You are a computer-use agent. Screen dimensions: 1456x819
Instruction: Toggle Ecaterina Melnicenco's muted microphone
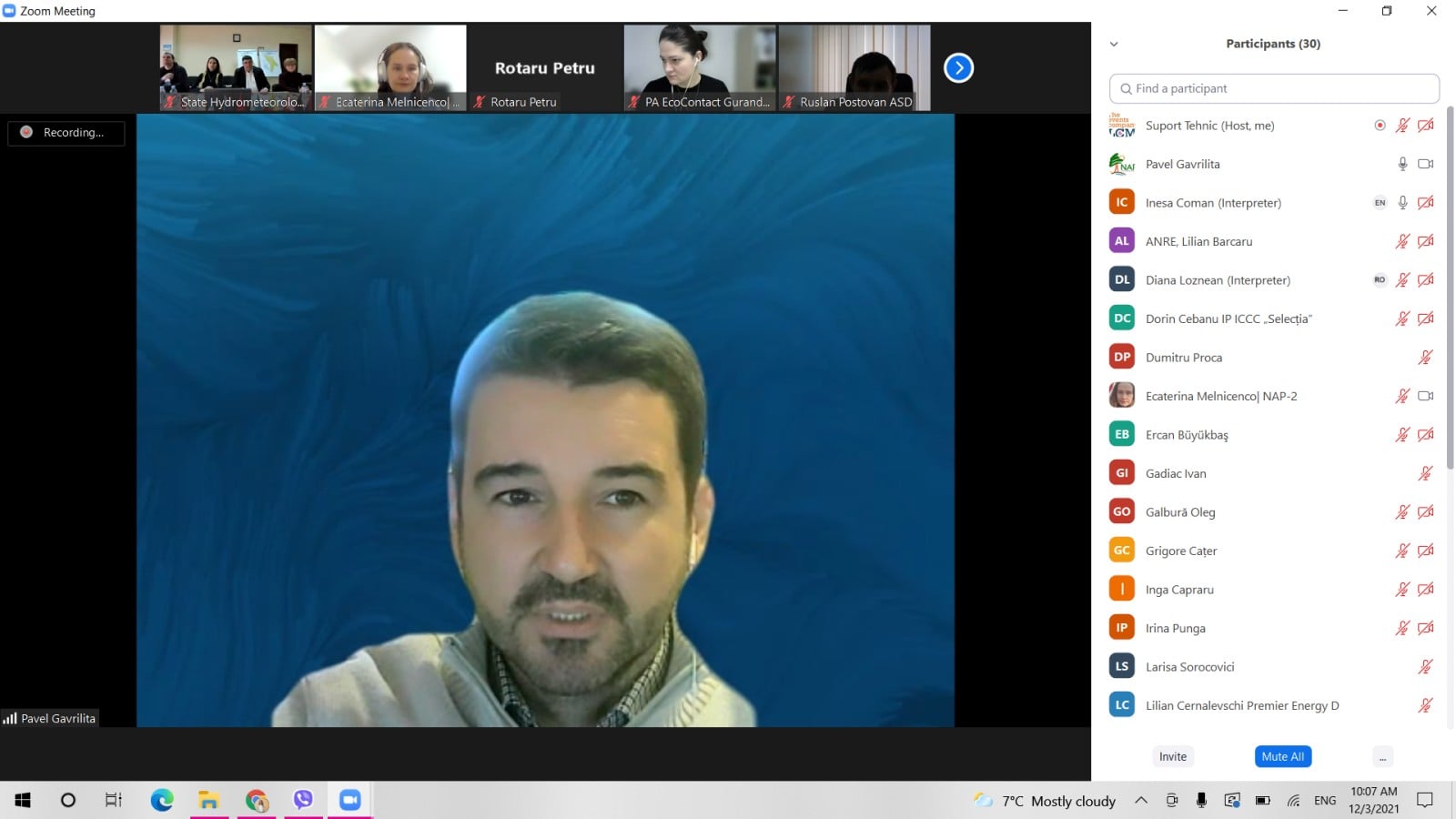[1402, 396]
